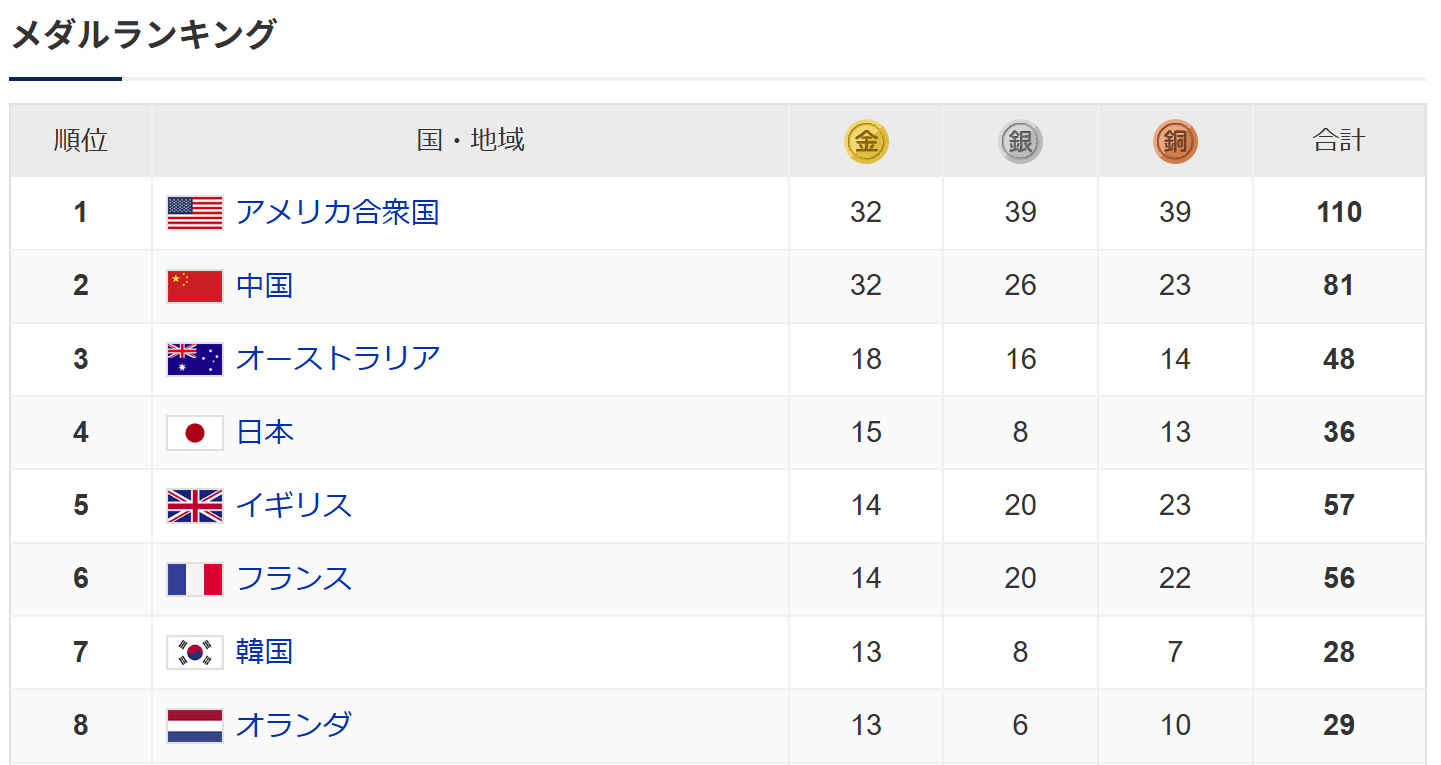
Task: Click the China flag icon
Action: tap(195, 286)
